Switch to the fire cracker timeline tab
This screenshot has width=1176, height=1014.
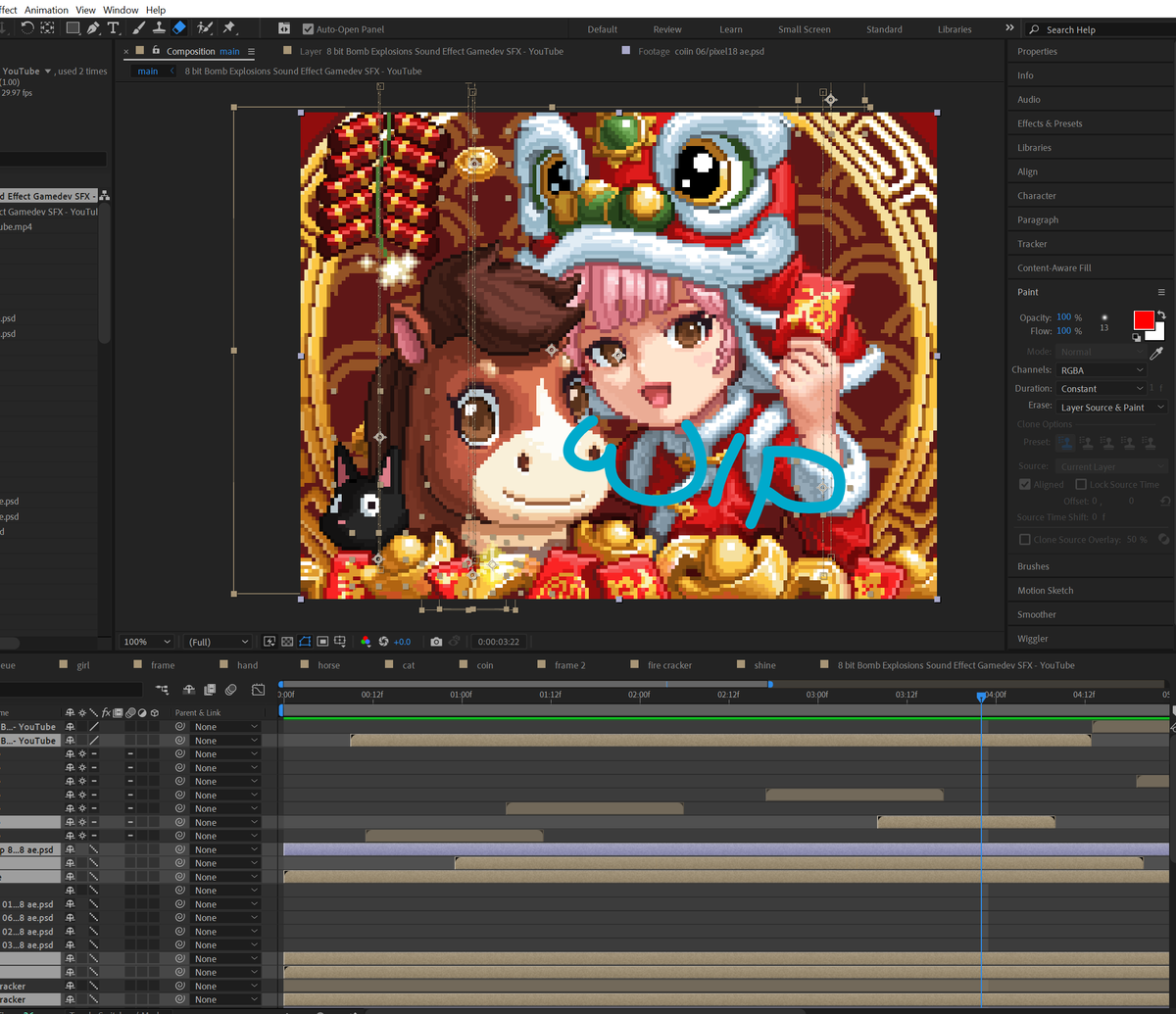coord(669,665)
